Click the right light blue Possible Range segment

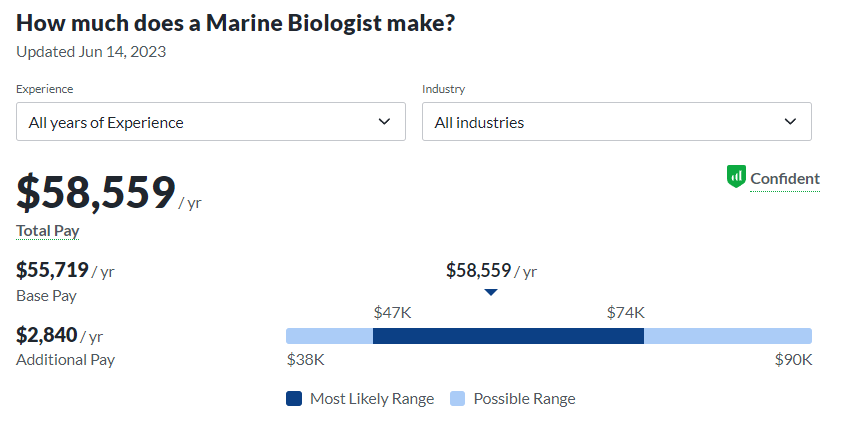point(727,336)
